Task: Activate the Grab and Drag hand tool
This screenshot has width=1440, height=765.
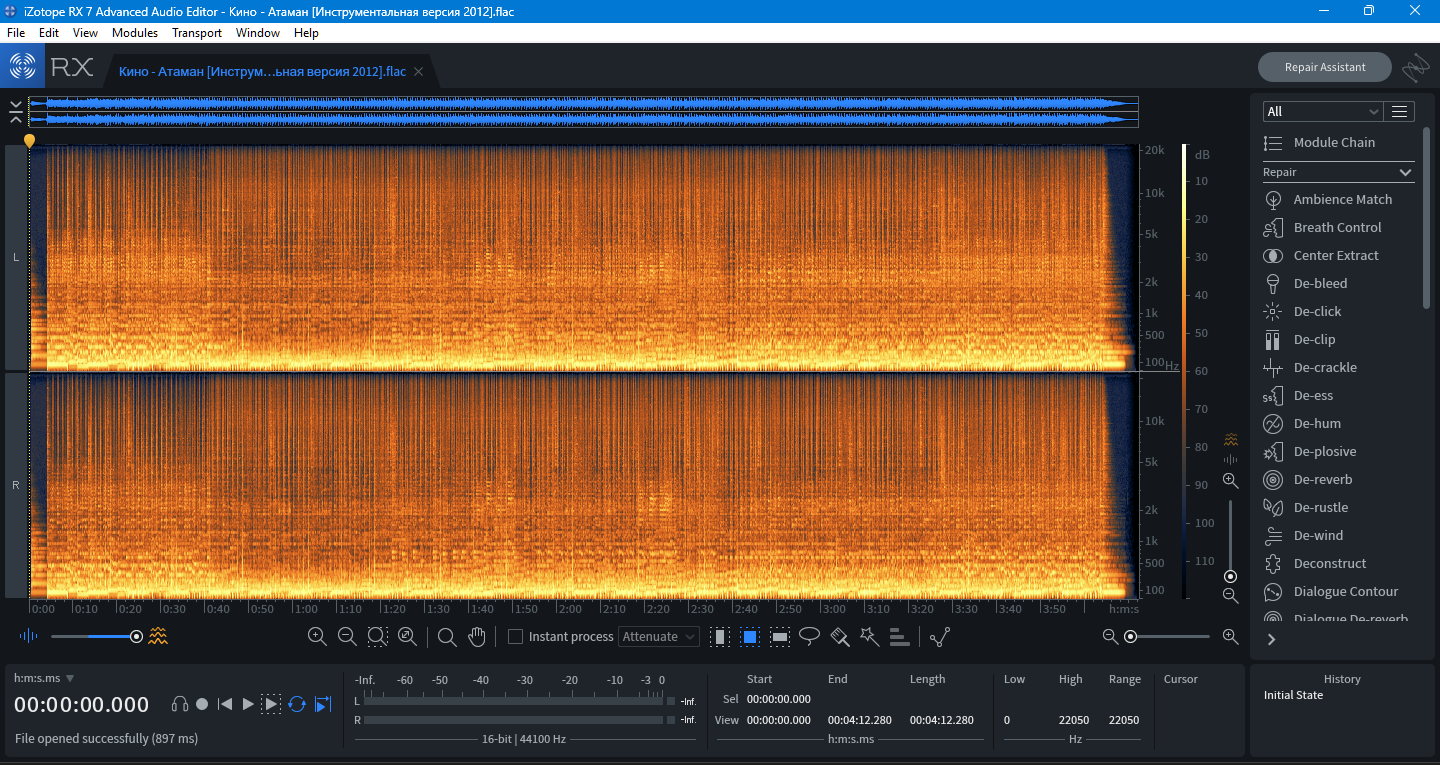Action: (477, 637)
